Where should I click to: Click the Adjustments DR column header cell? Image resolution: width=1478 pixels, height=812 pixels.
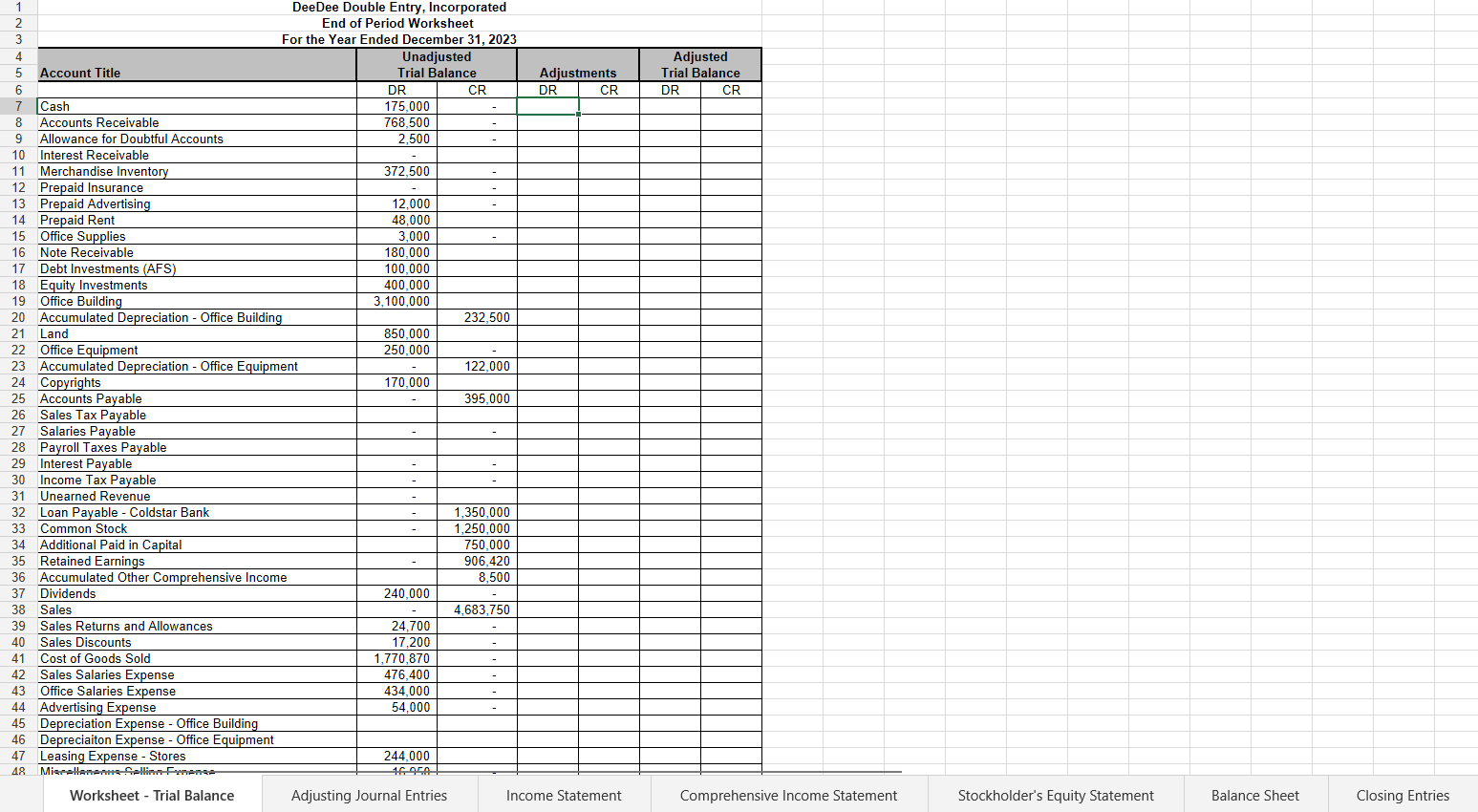(x=547, y=90)
